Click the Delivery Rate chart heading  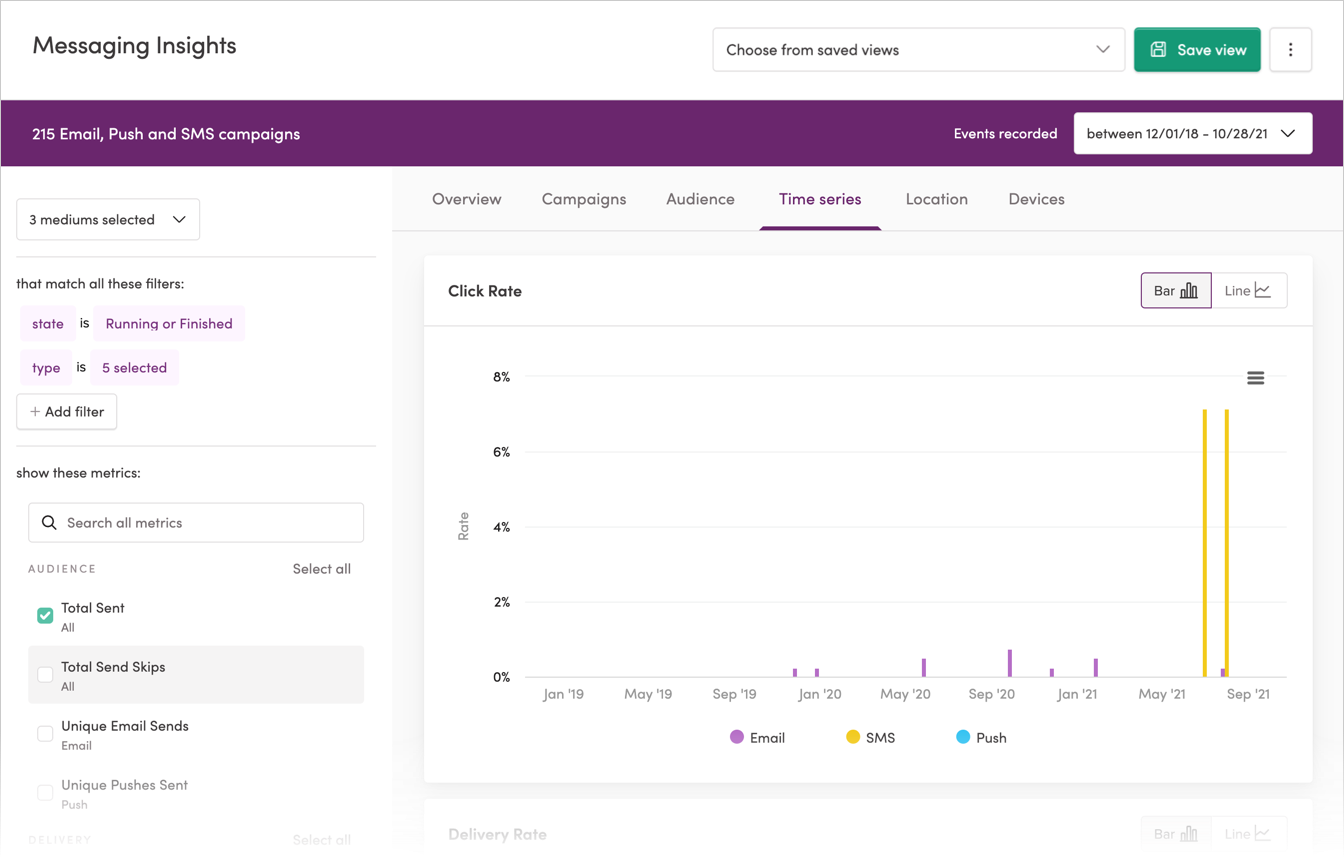pos(497,833)
